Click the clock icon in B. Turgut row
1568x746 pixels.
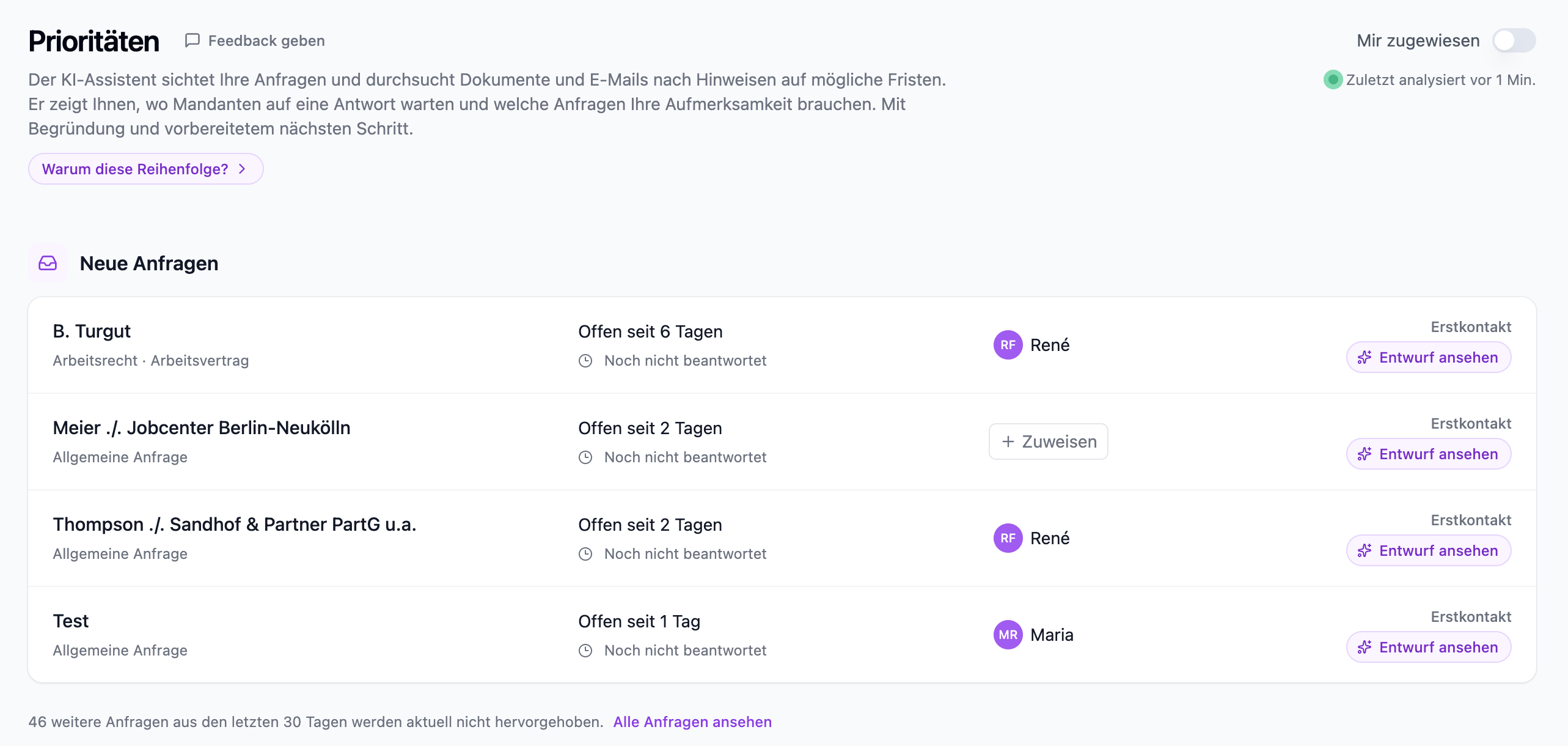pos(585,361)
